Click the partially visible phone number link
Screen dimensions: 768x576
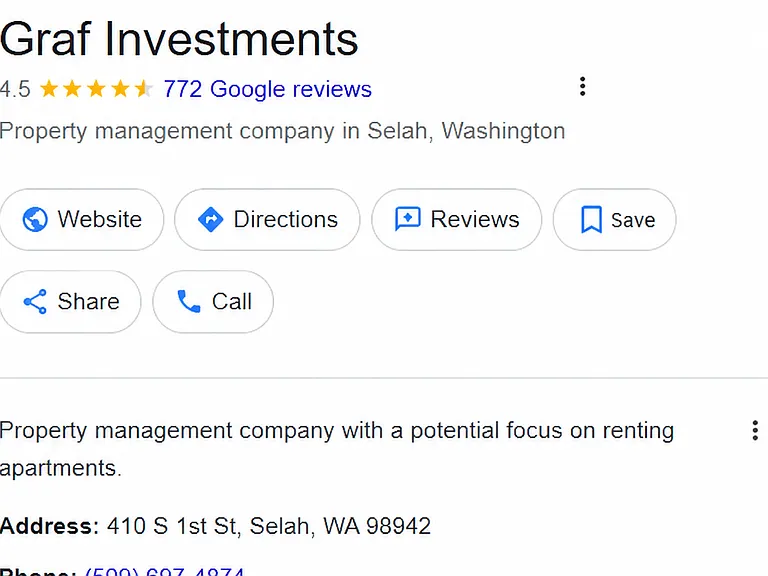165,571
